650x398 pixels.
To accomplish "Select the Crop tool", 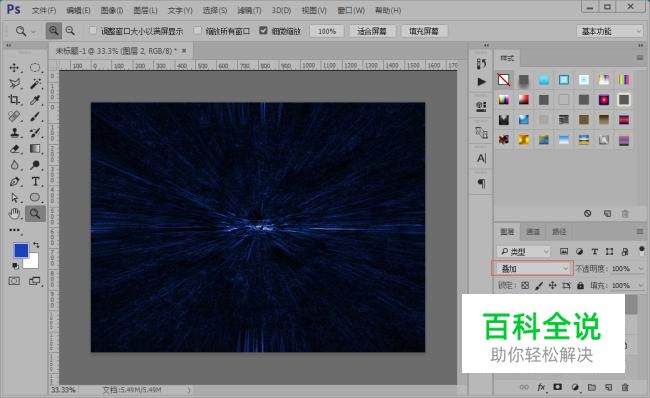I will [15, 100].
